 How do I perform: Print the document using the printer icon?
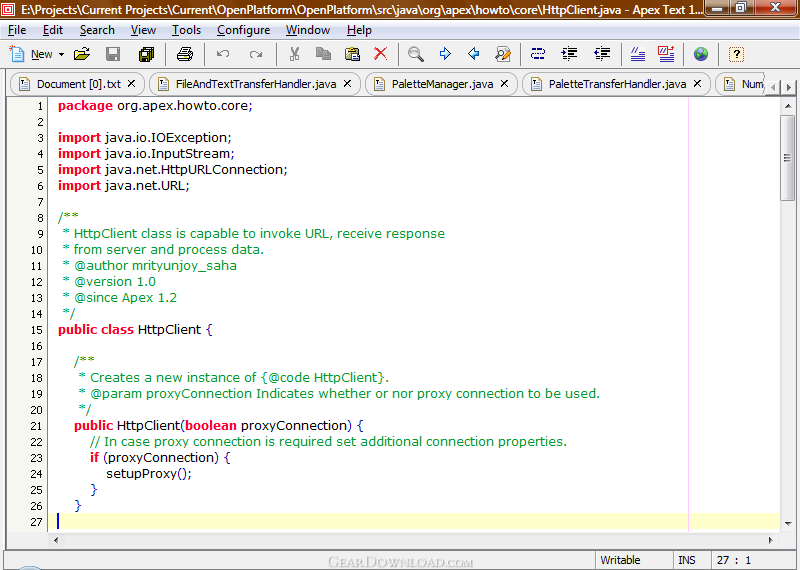click(185, 54)
